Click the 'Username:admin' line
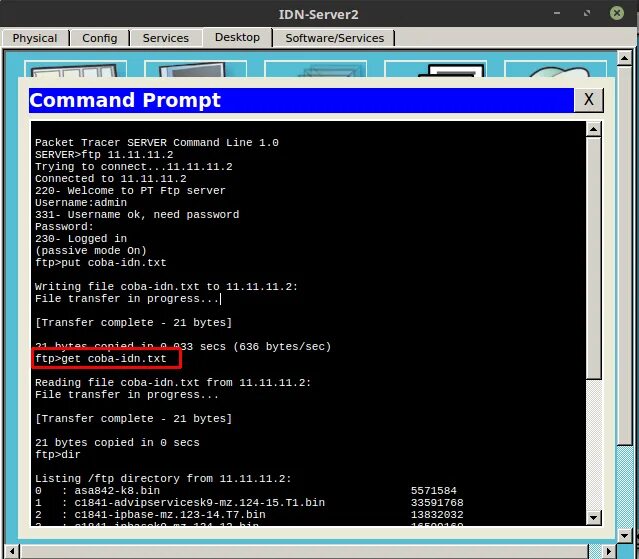The image size is (639, 559). point(81,203)
